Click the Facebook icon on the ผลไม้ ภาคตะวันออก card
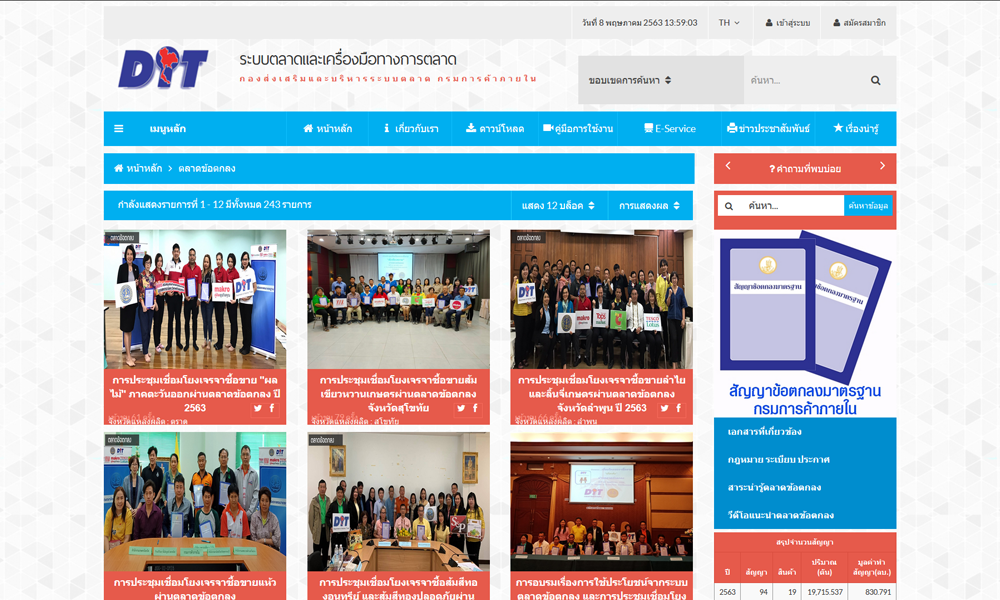The height and width of the screenshot is (600, 1000). pyautogui.click(x=272, y=408)
